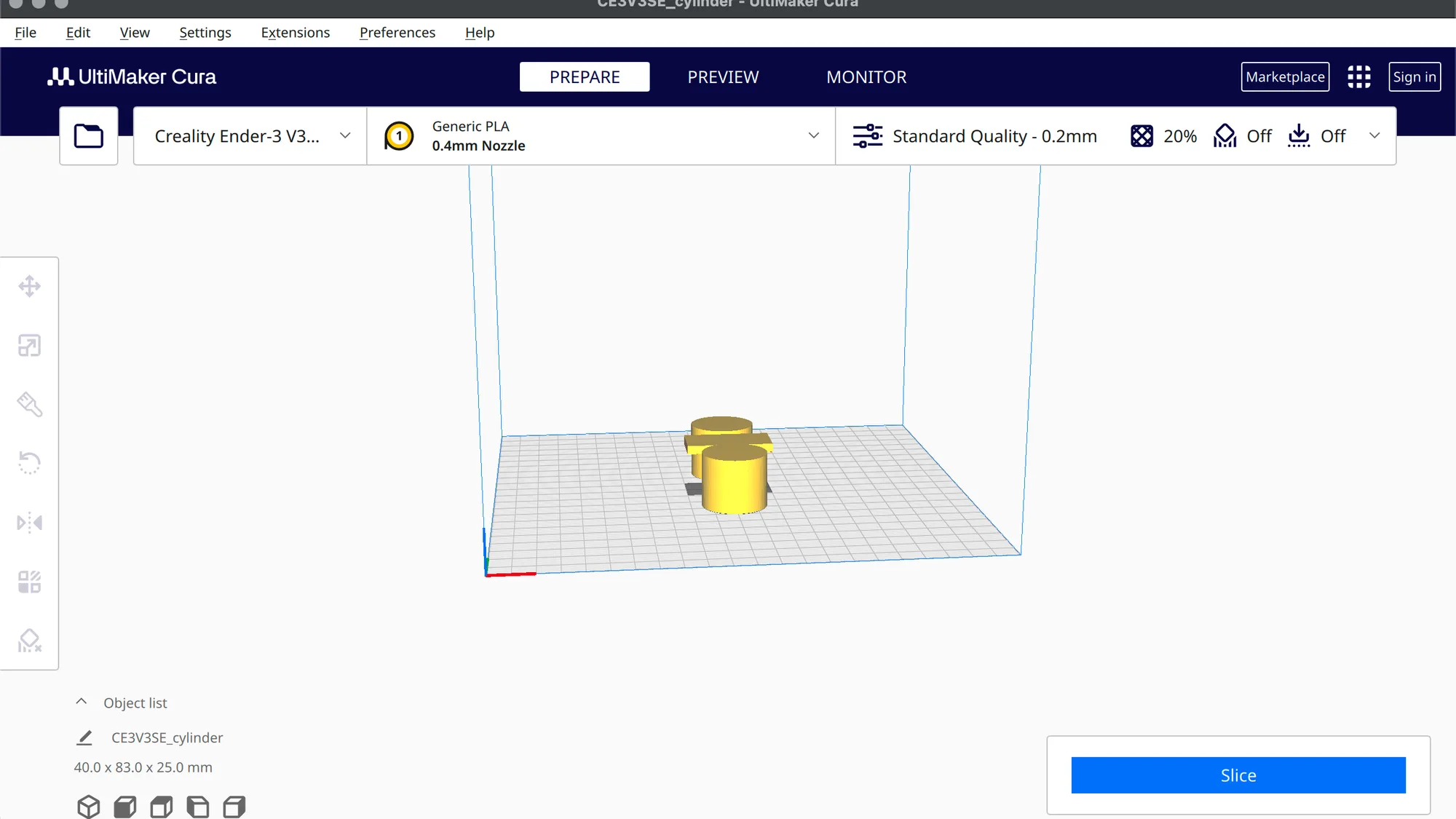The height and width of the screenshot is (819, 1456).
Task: Open the Settings menu
Action: point(205,33)
